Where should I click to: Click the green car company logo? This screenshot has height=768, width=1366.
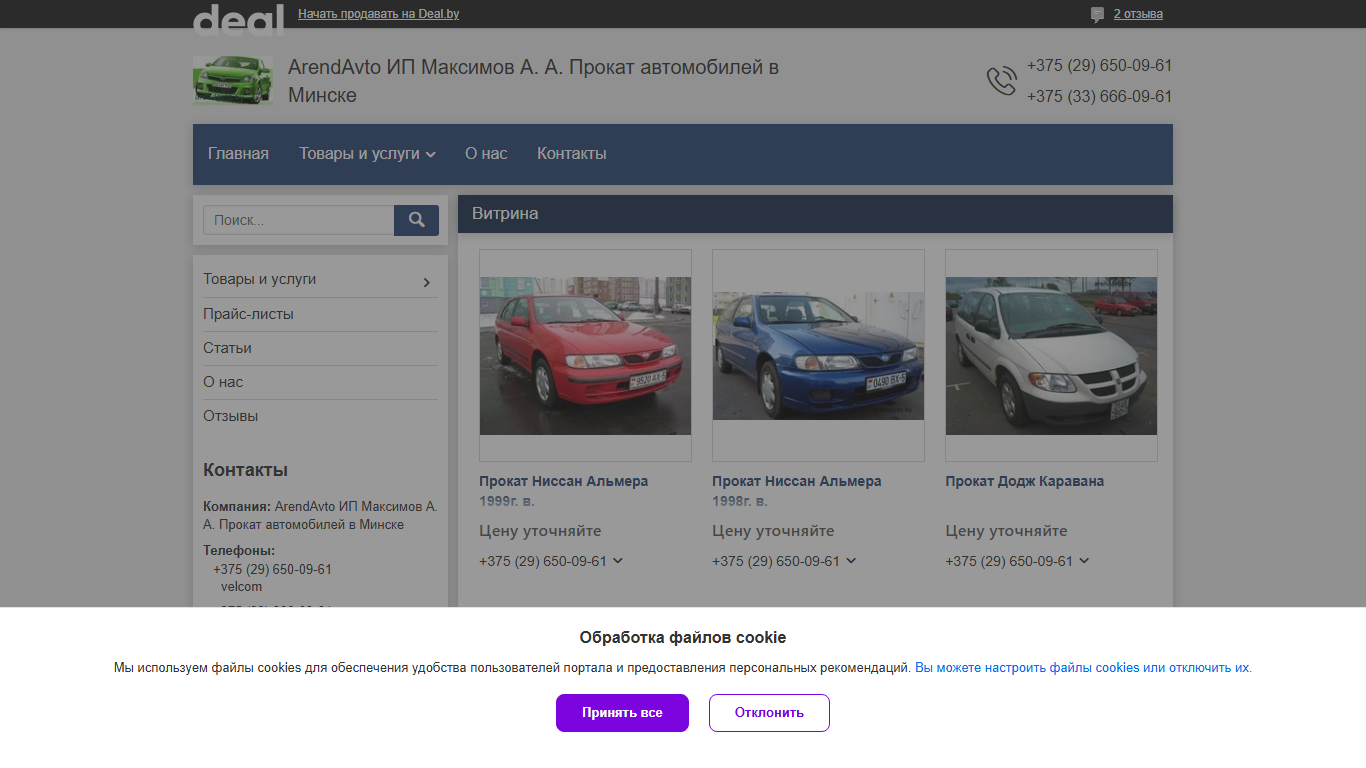point(233,81)
